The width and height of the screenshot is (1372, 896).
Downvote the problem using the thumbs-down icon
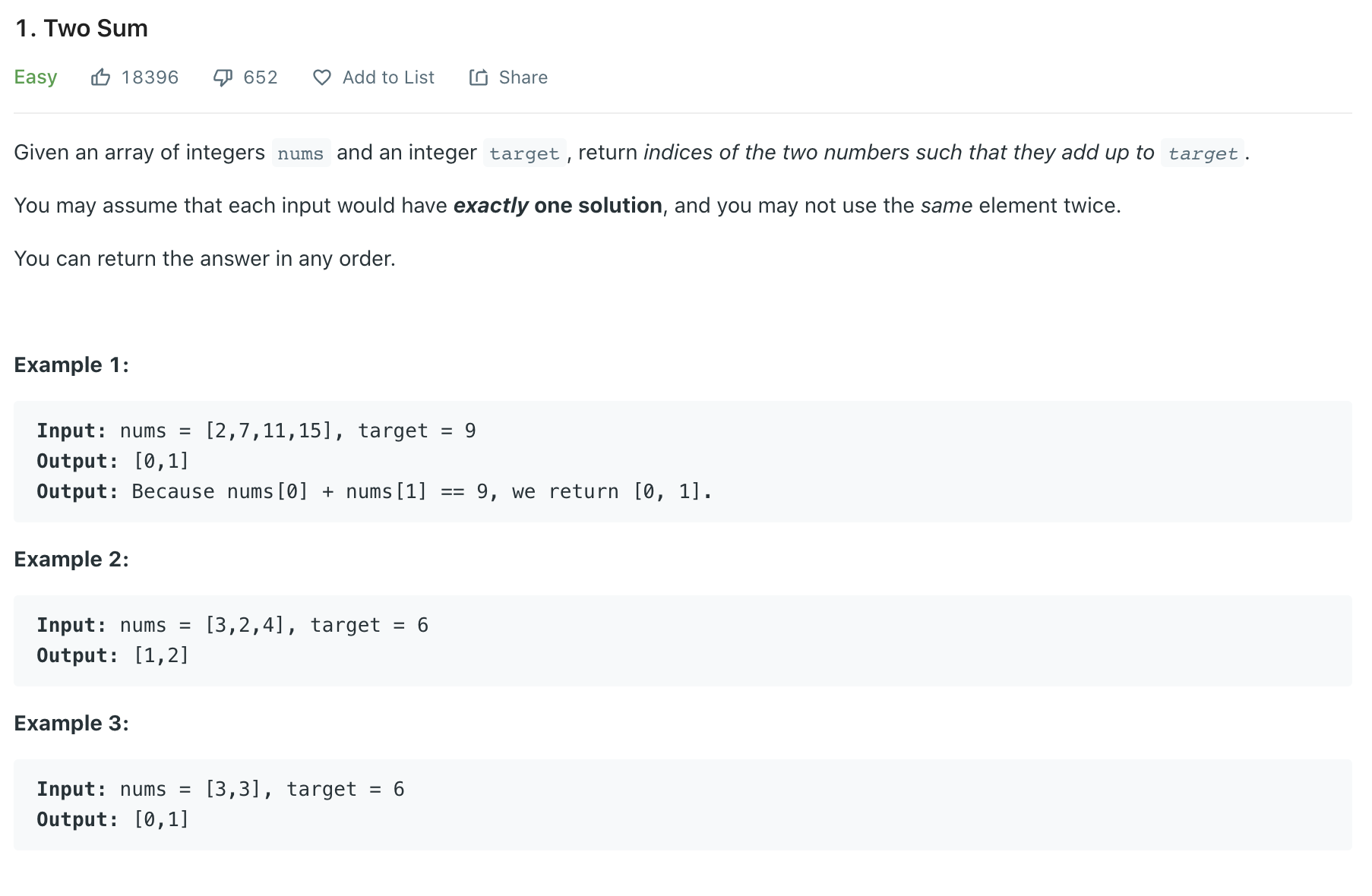[223, 77]
